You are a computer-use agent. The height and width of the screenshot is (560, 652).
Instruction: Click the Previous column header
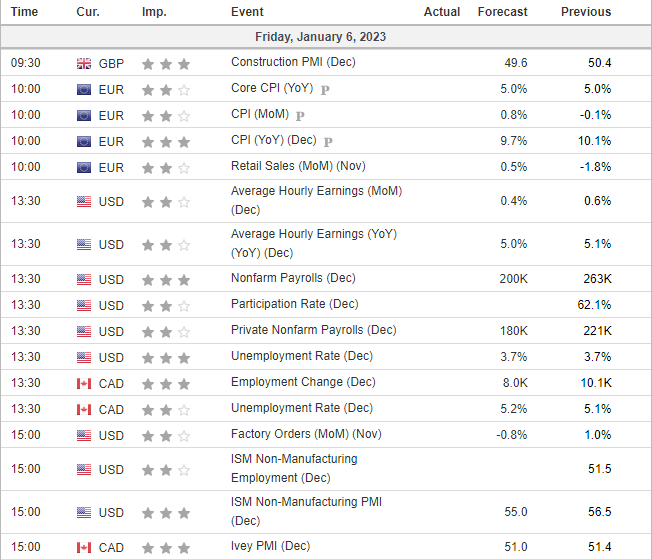click(x=586, y=12)
